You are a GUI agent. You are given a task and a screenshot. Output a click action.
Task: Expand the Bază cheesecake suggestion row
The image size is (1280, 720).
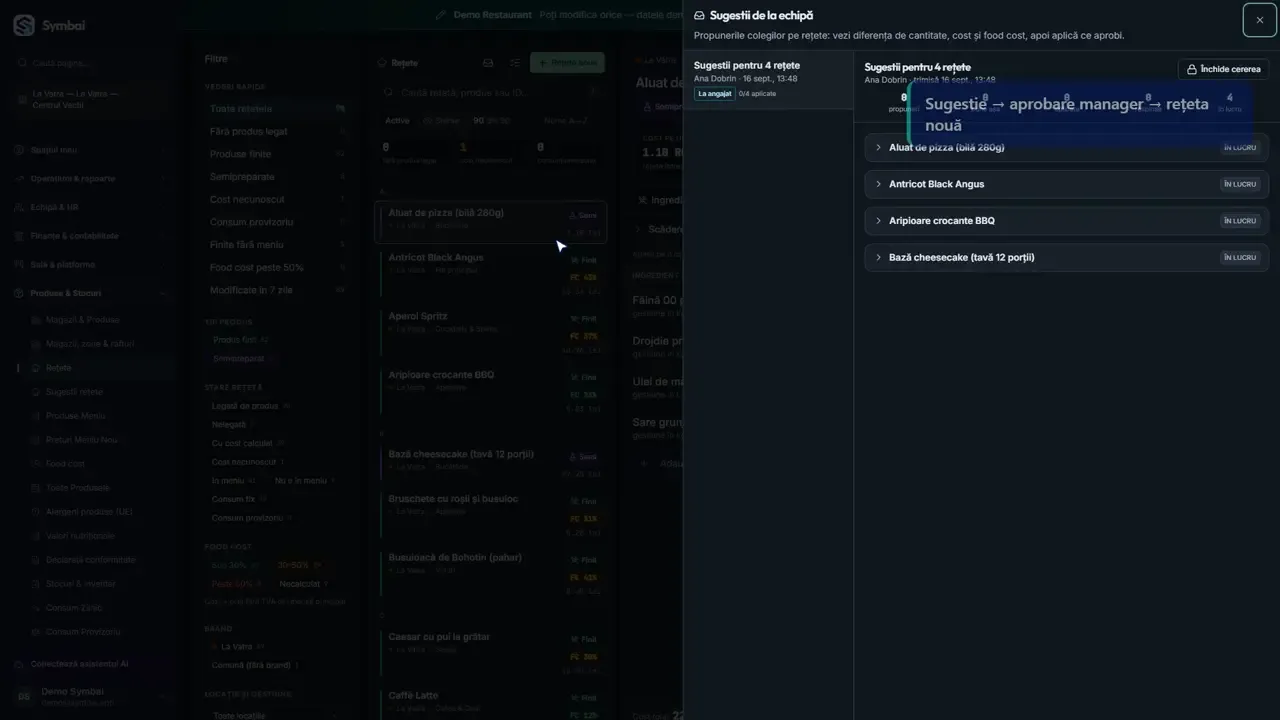pos(1066,257)
